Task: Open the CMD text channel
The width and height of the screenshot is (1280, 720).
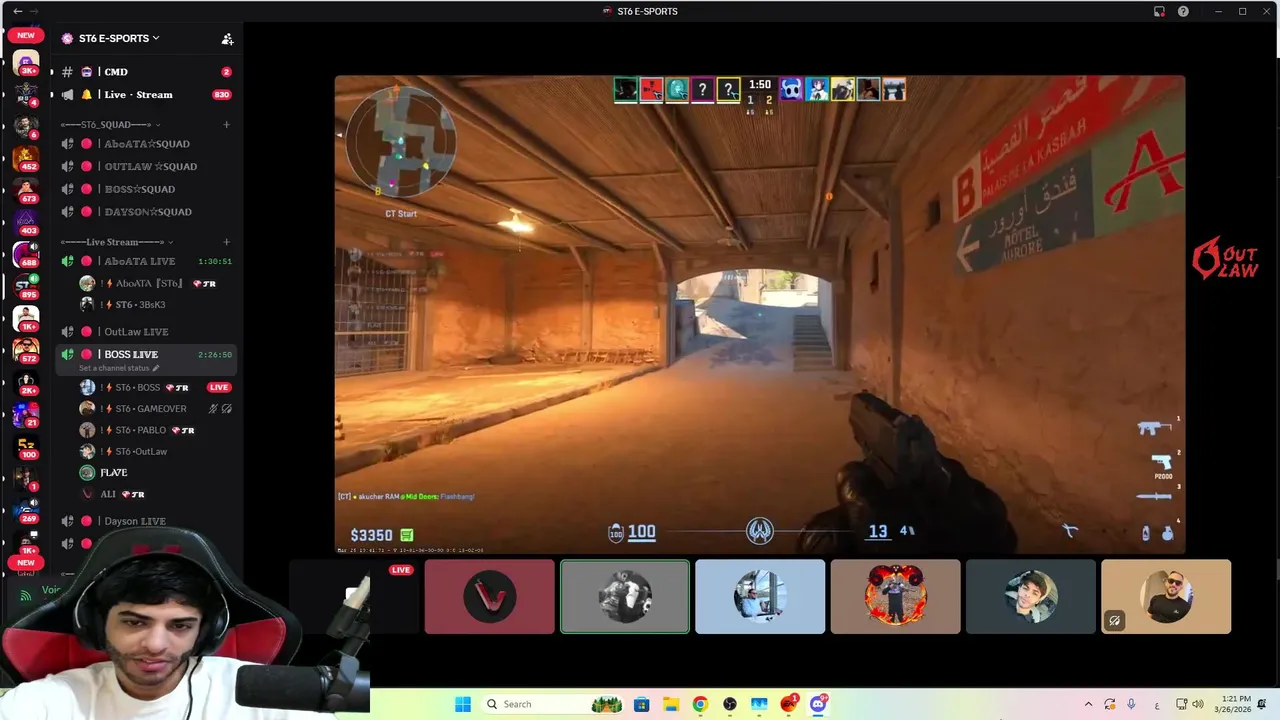Action: point(146,72)
